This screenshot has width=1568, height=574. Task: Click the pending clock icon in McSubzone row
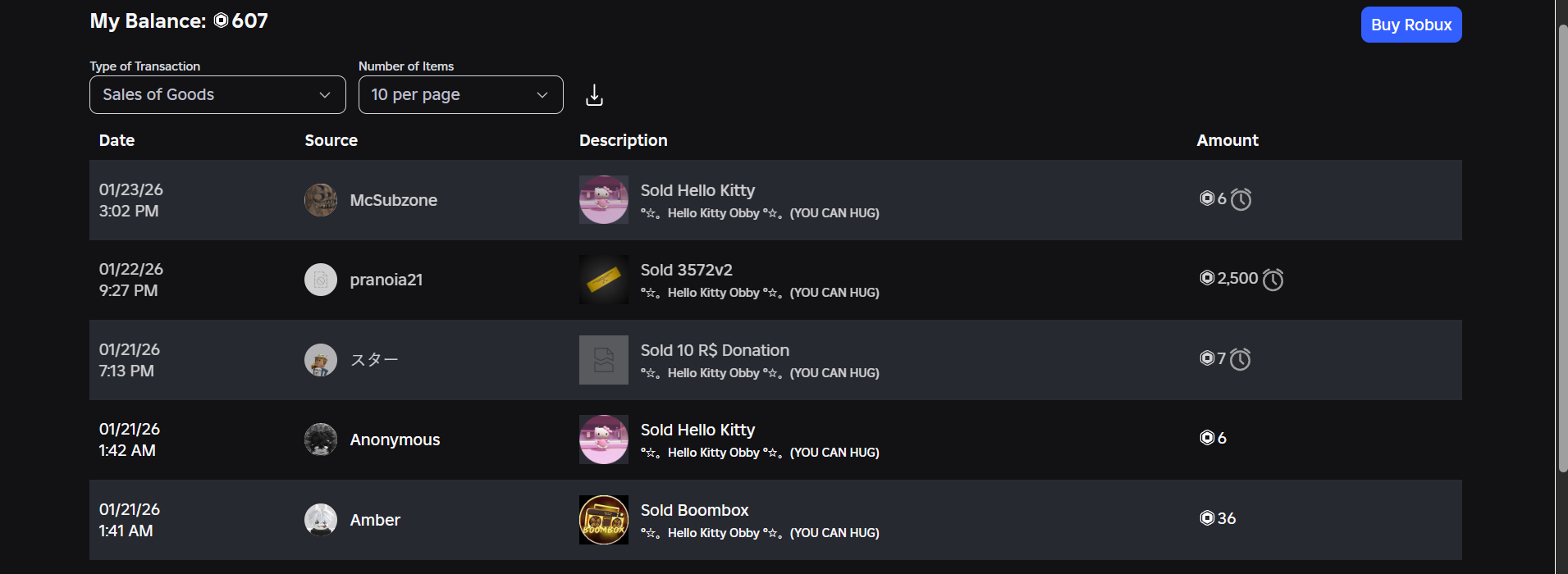coord(1241,199)
